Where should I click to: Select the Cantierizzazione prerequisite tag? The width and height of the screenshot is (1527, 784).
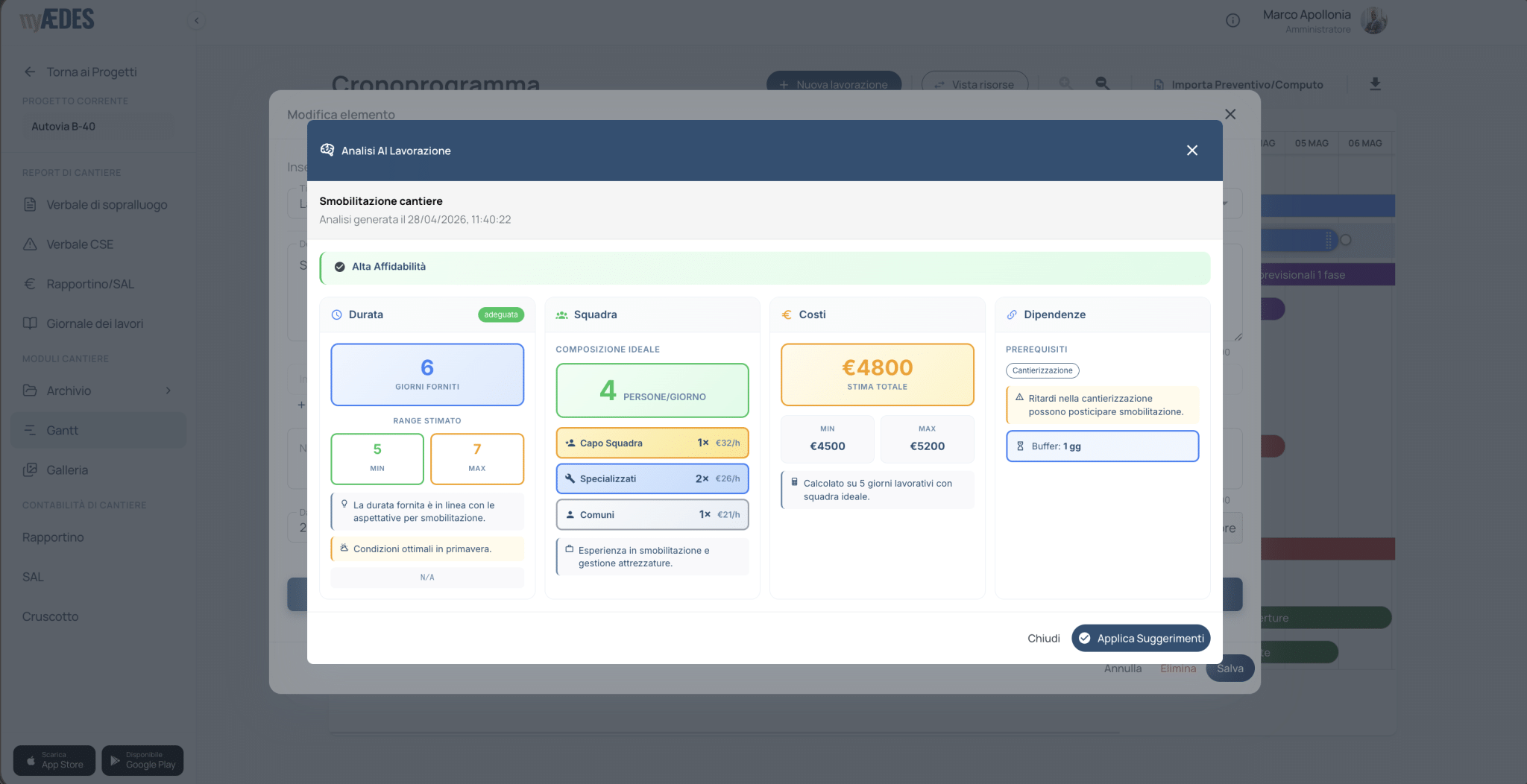1042,370
